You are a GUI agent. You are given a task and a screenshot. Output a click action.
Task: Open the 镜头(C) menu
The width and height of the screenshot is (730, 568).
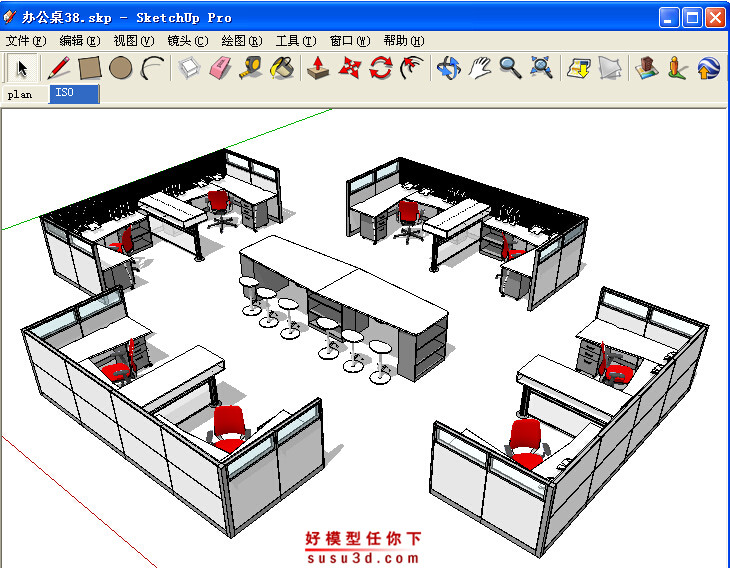click(188, 41)
